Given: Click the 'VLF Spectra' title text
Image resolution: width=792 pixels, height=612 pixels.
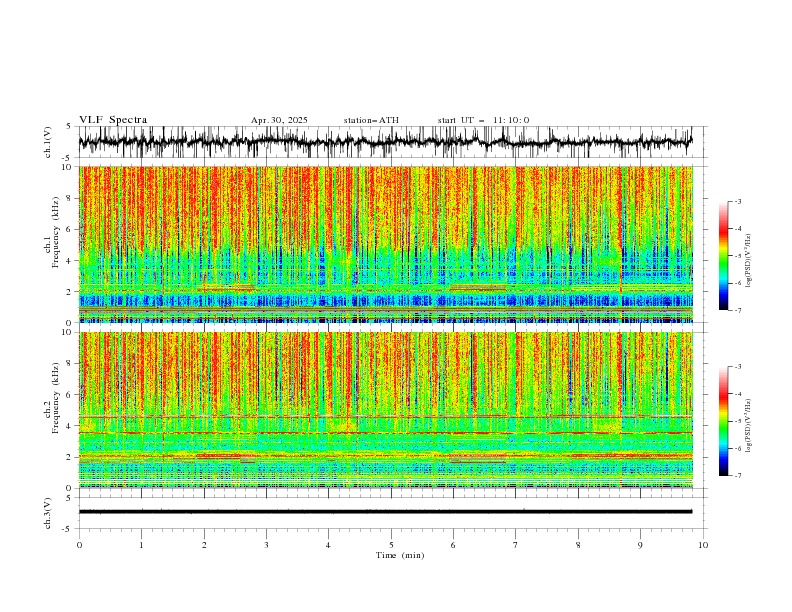Looking at the screenshot, I should tap(113, 120).
